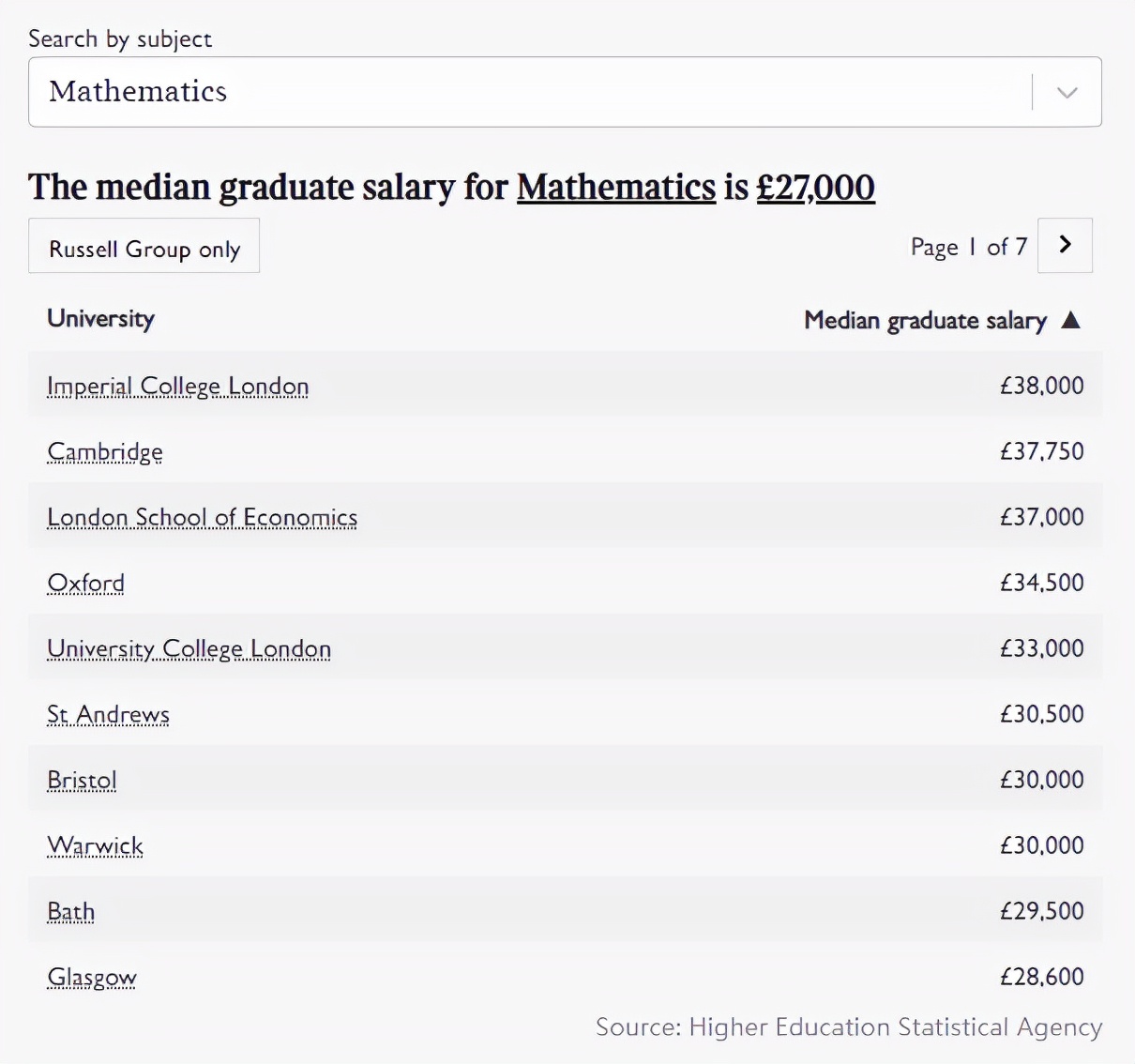Open the Glasgow university link
Viewport: 1135px width, 1064px height.
click(x=92, y=977)
